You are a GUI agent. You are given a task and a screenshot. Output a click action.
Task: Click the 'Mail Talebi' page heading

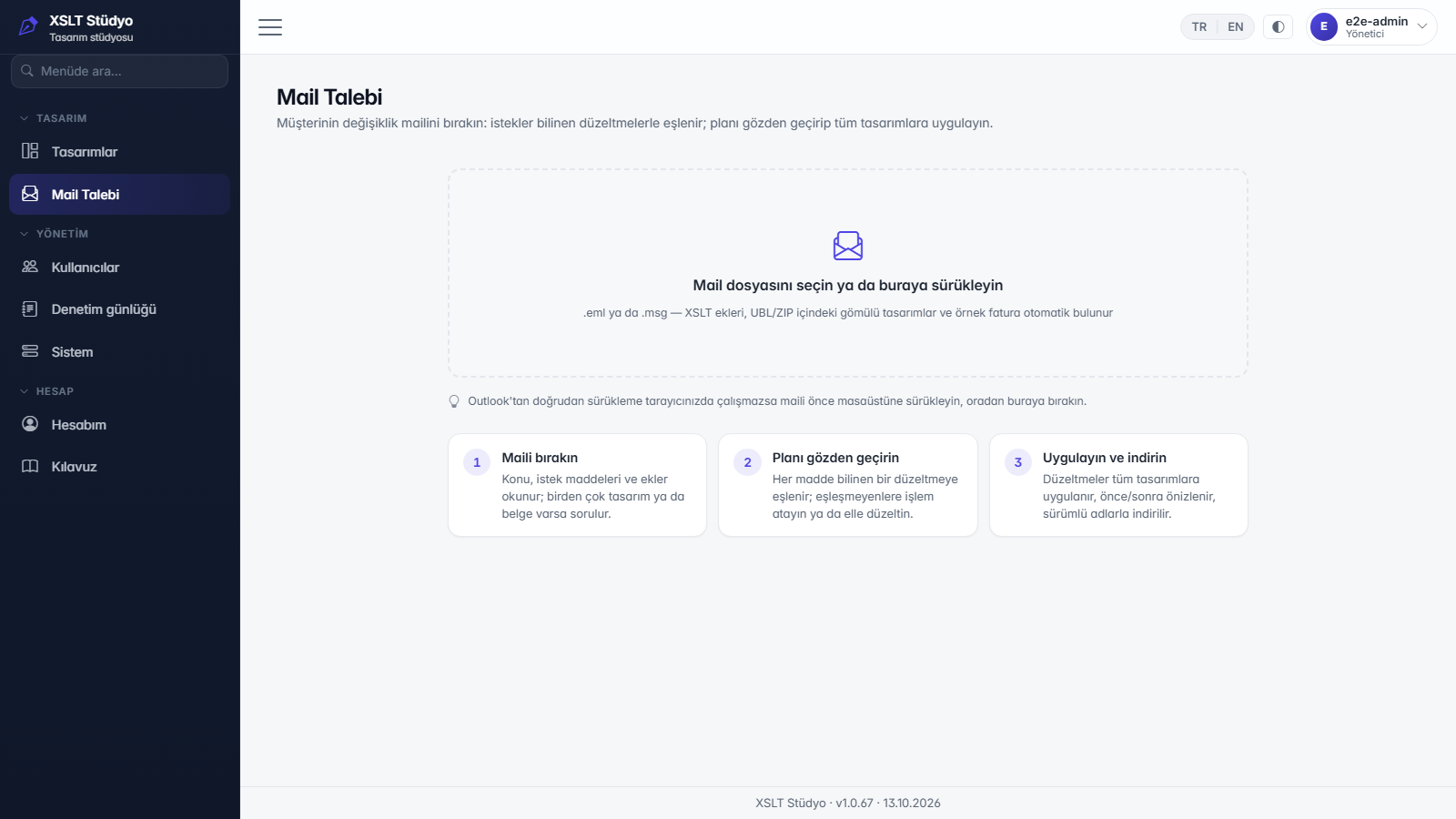coord(329,97)
